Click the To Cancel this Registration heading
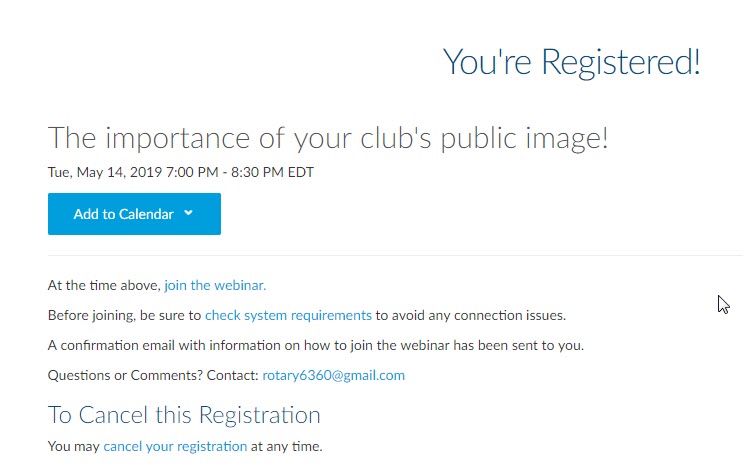The width and height of the screenshot is (743, 471). [x=184, y=415]
